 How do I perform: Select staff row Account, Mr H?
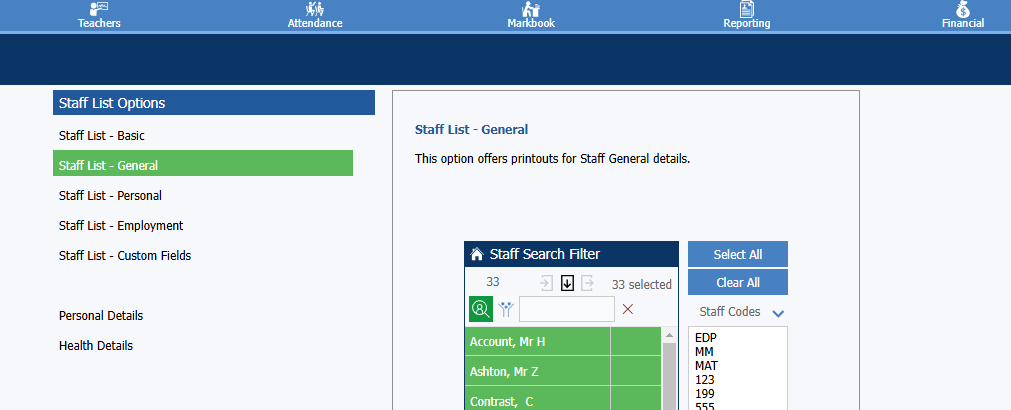click(x=563, y=342)
